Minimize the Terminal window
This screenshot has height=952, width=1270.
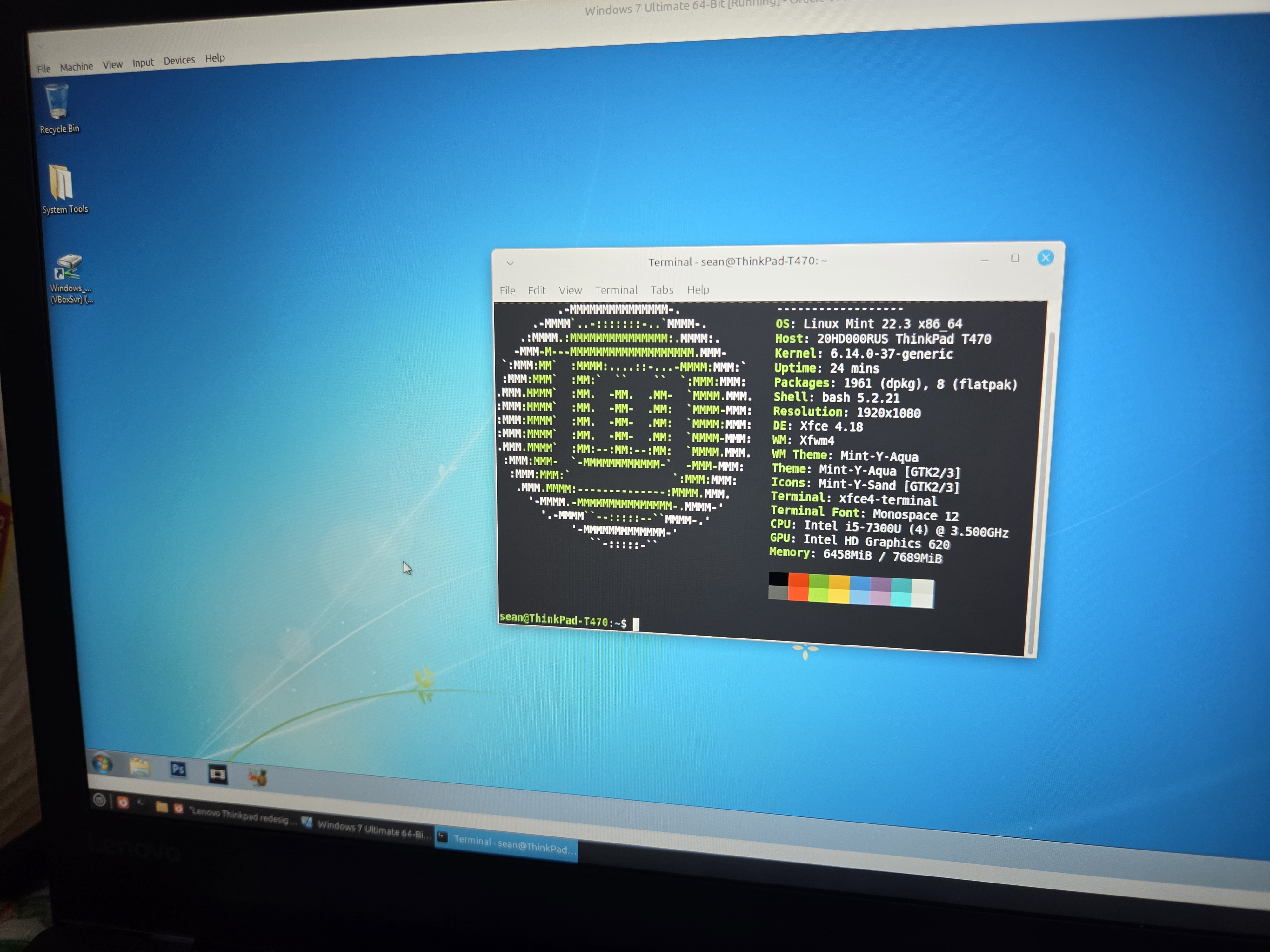985,260
